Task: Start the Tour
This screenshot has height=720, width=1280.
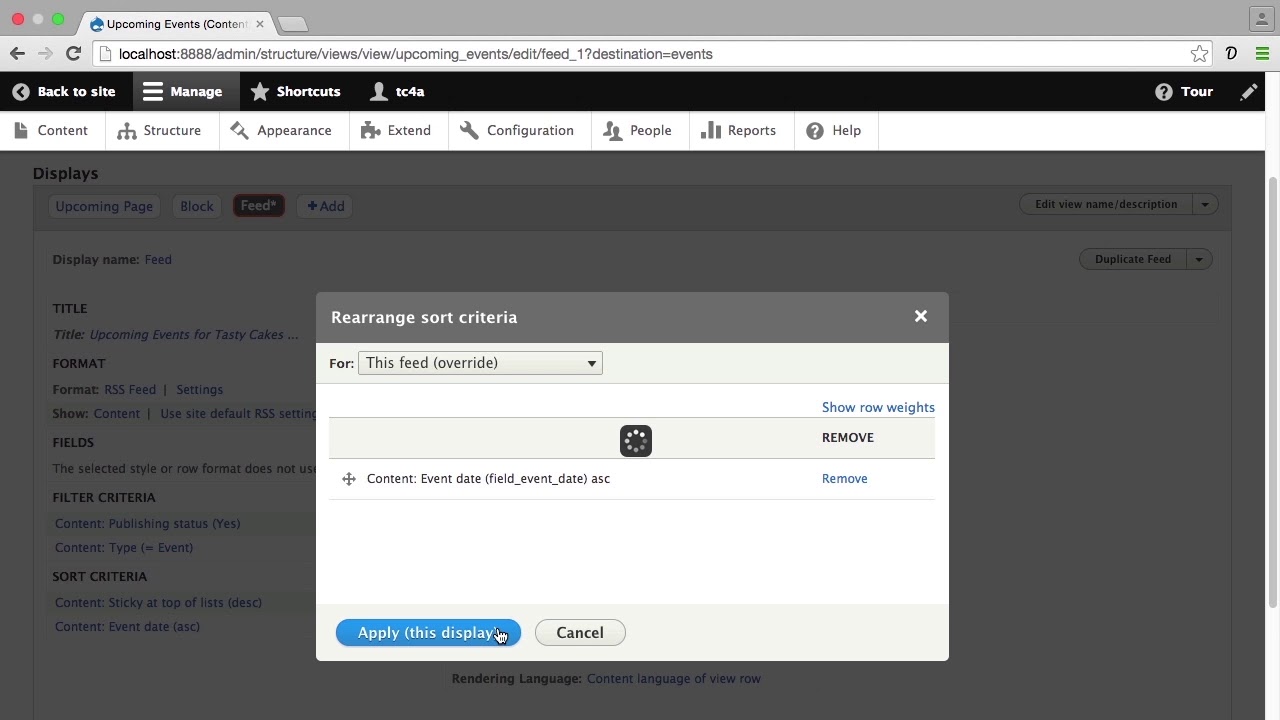Action: (x=1184, y=91)
